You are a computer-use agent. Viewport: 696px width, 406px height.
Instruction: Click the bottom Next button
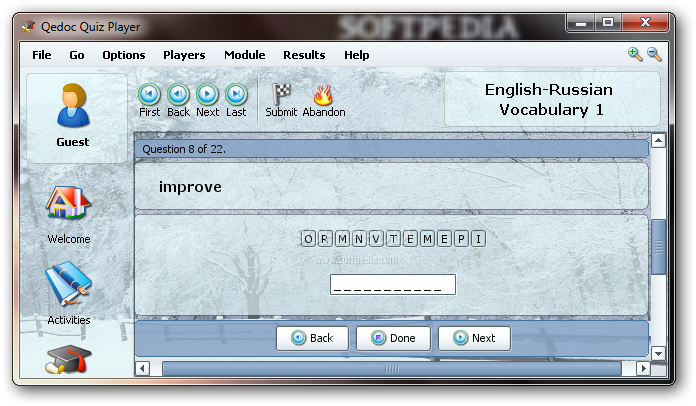475,338
